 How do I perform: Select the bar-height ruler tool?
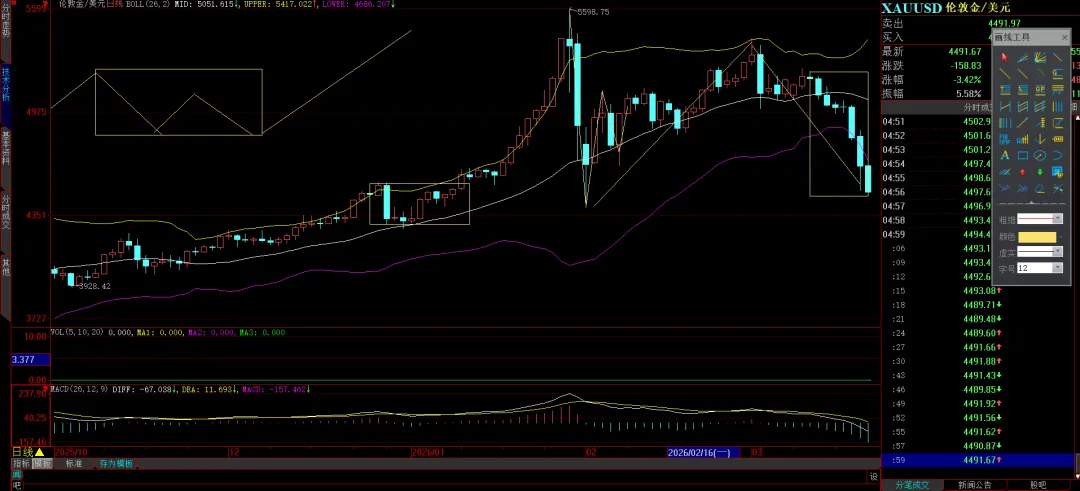click(1040, 123)
